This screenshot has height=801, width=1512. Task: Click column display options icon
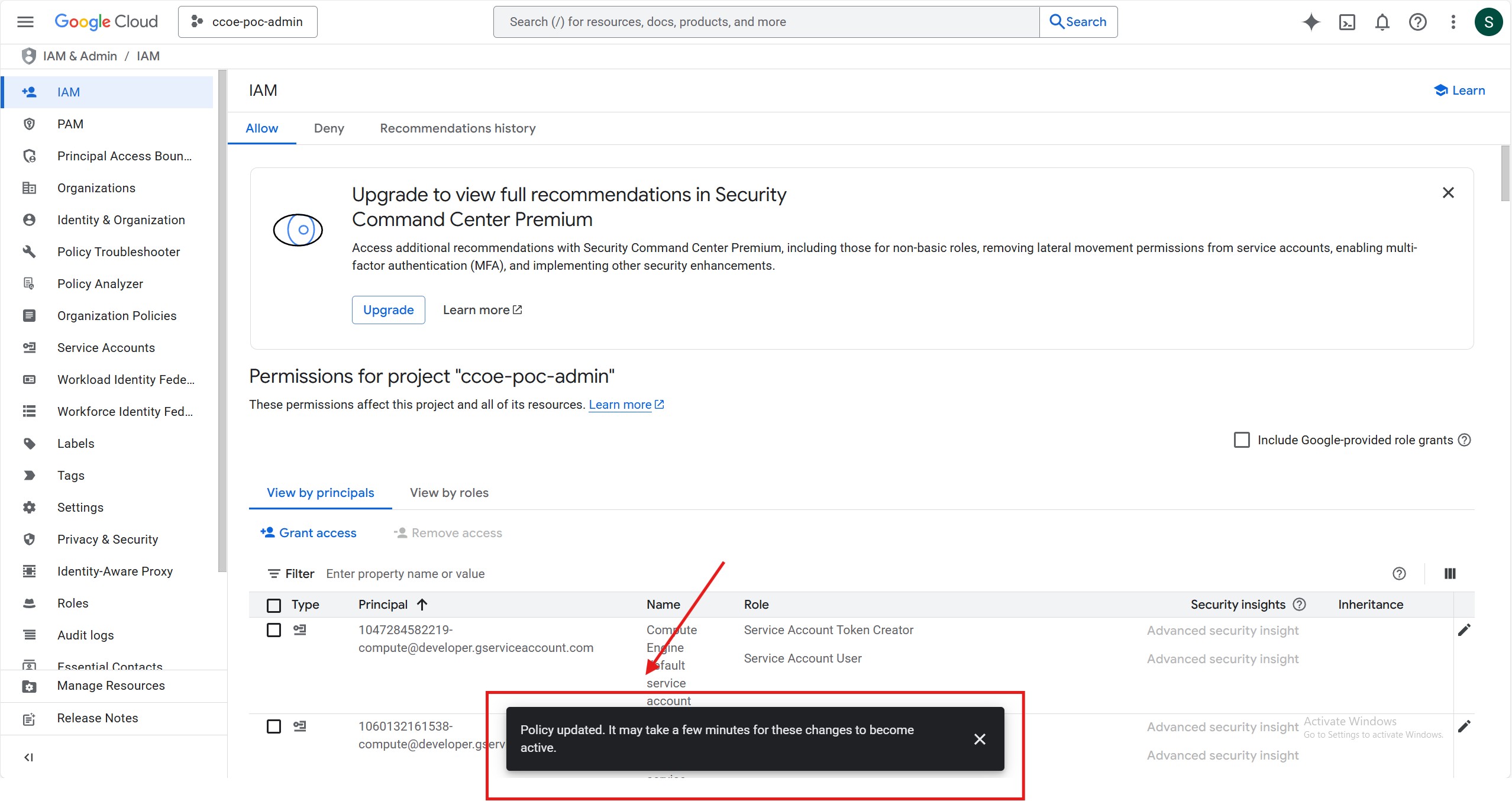click(1450, 573)
